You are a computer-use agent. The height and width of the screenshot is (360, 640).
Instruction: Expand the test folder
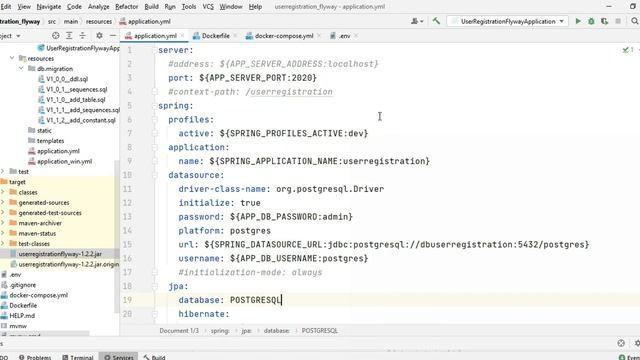tap(3, 171)
